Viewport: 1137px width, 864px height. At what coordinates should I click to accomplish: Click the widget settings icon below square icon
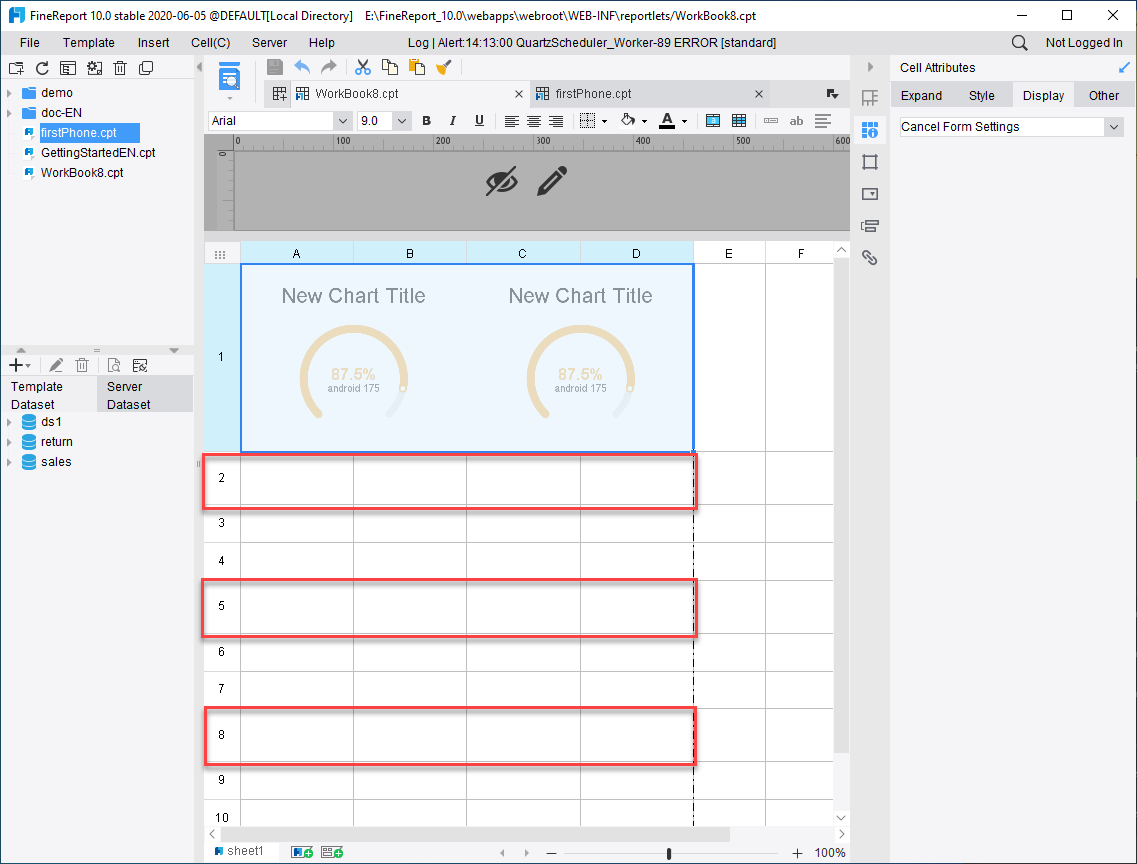tap(870, 194)
